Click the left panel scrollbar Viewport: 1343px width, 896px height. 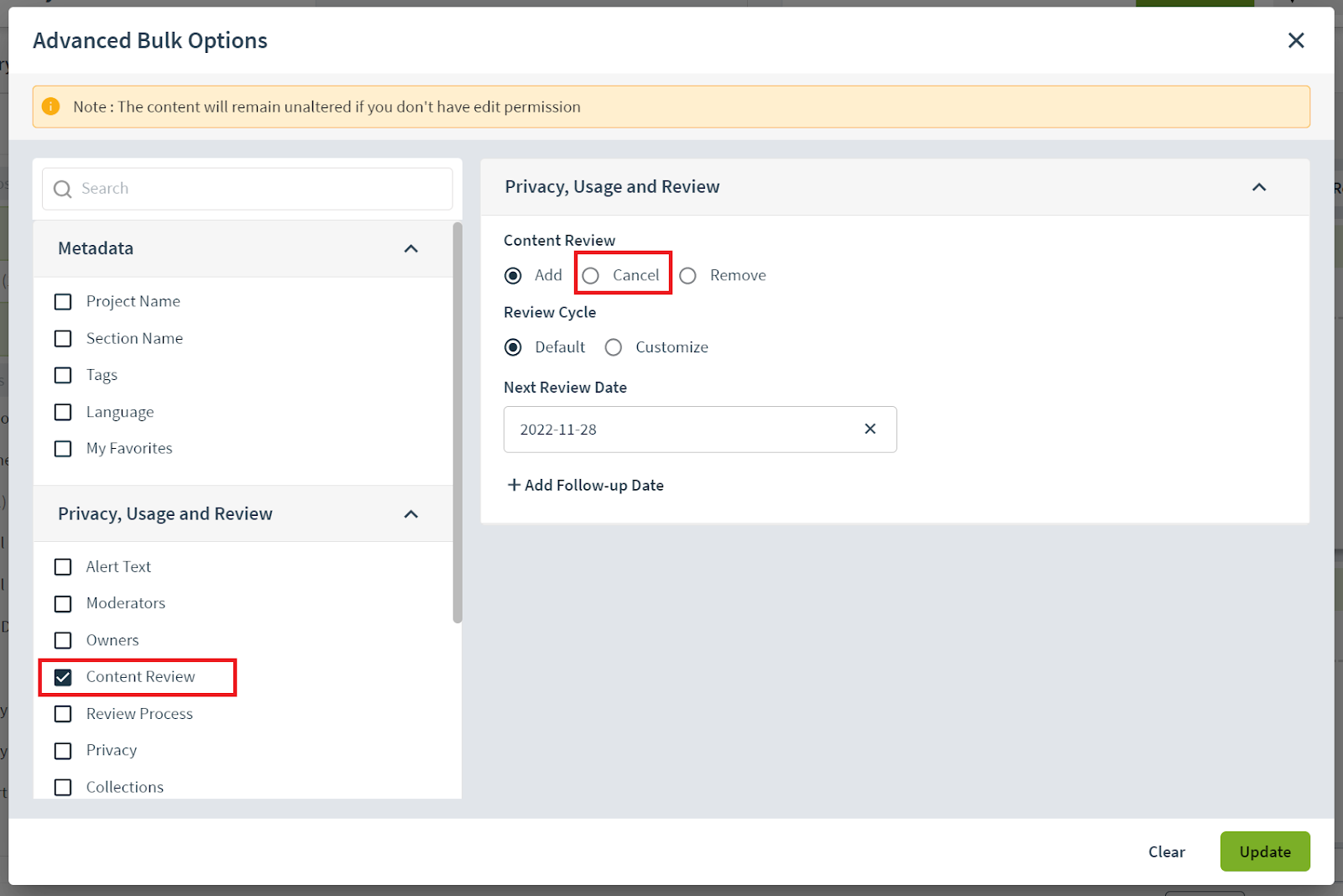click(457, 423)
